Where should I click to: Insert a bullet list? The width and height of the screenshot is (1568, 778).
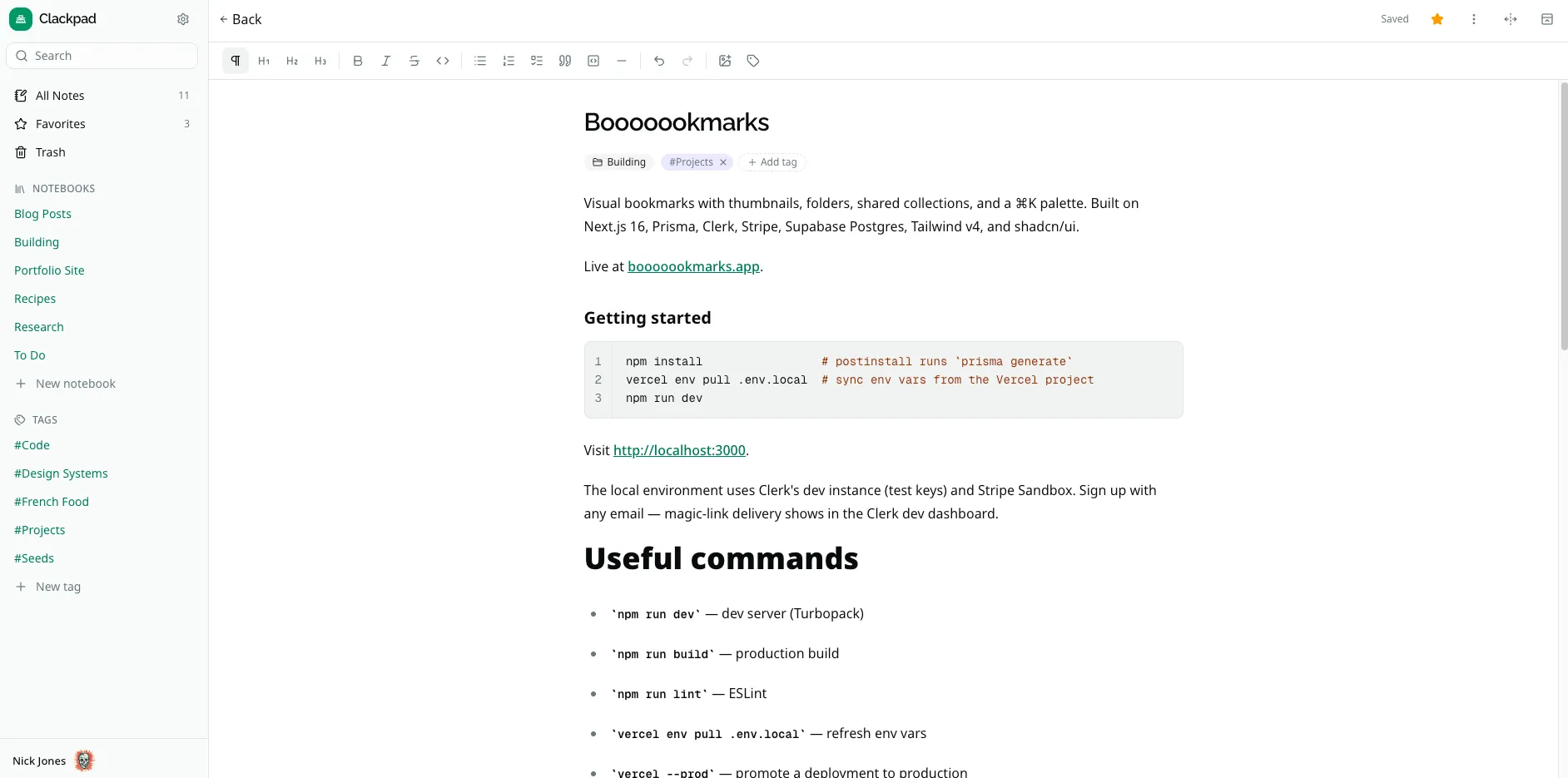coord(480,61)
